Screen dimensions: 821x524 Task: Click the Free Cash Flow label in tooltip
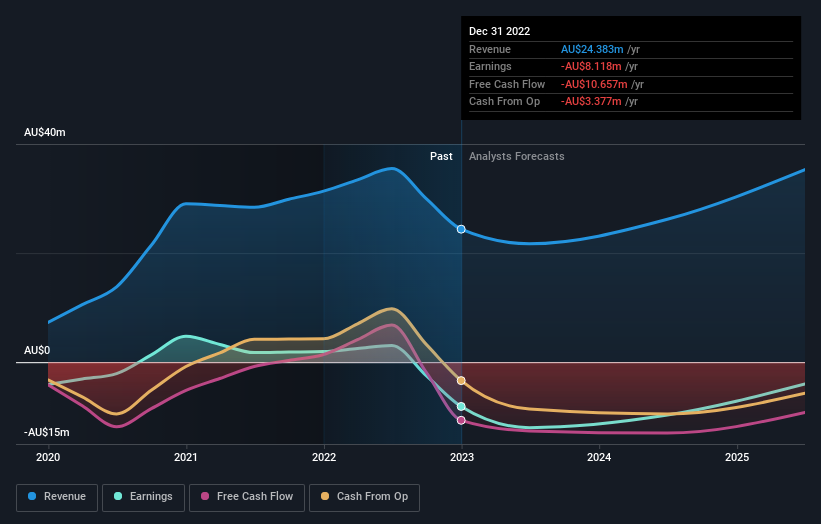(507, 84)
